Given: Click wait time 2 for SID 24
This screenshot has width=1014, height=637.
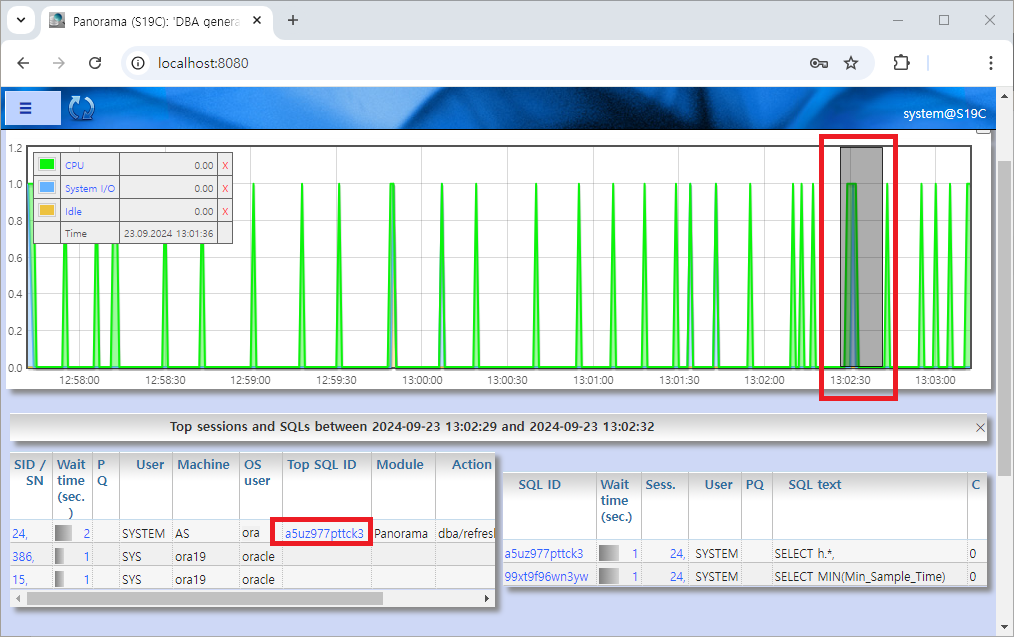Looking at the screenshot, I should (x=87, y=534).
